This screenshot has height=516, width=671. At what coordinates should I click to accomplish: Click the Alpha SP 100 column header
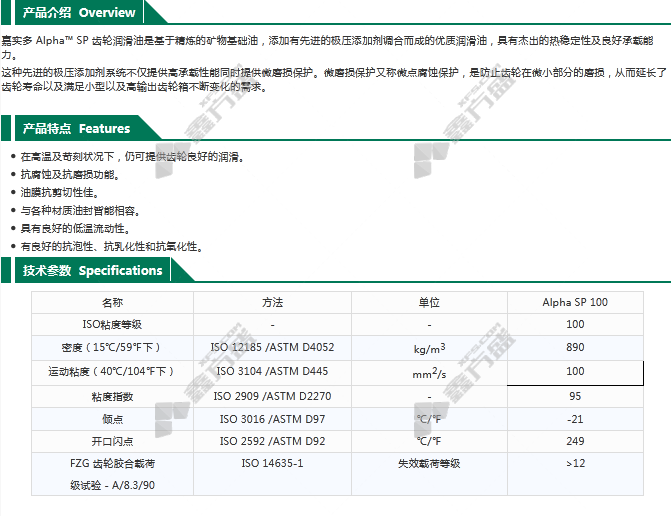(574, 302)
